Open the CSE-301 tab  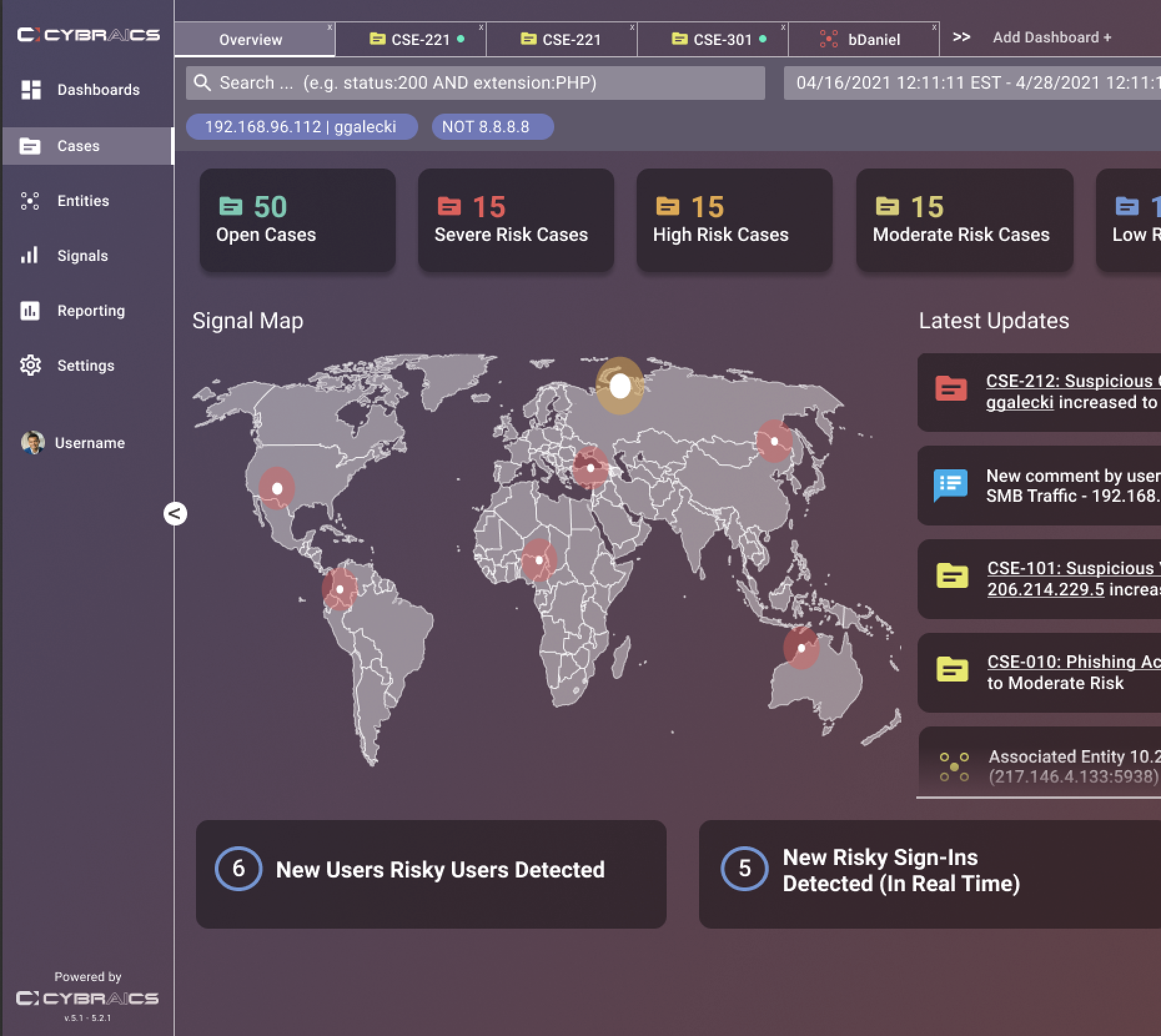pyautogui.click(x=713, y=39)
